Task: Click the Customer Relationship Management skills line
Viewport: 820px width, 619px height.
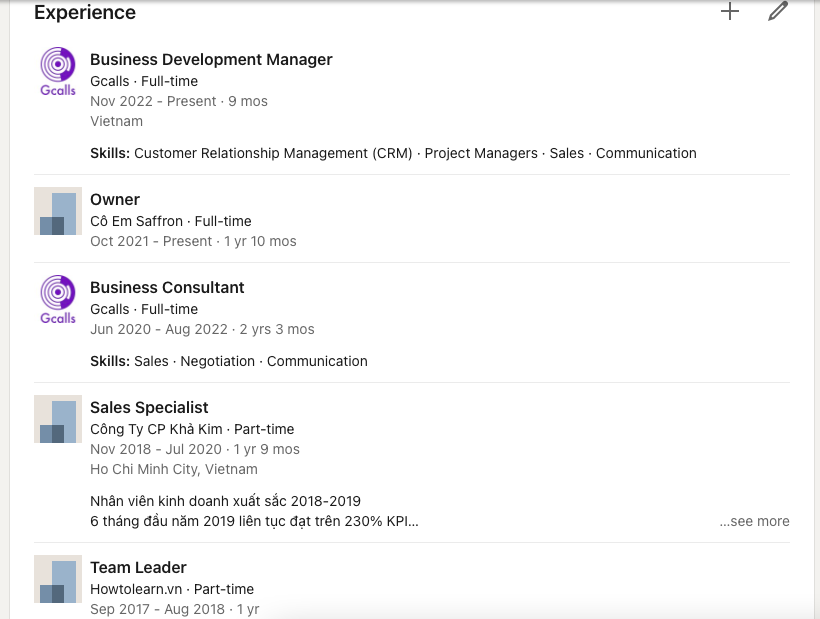Action: 393,153
